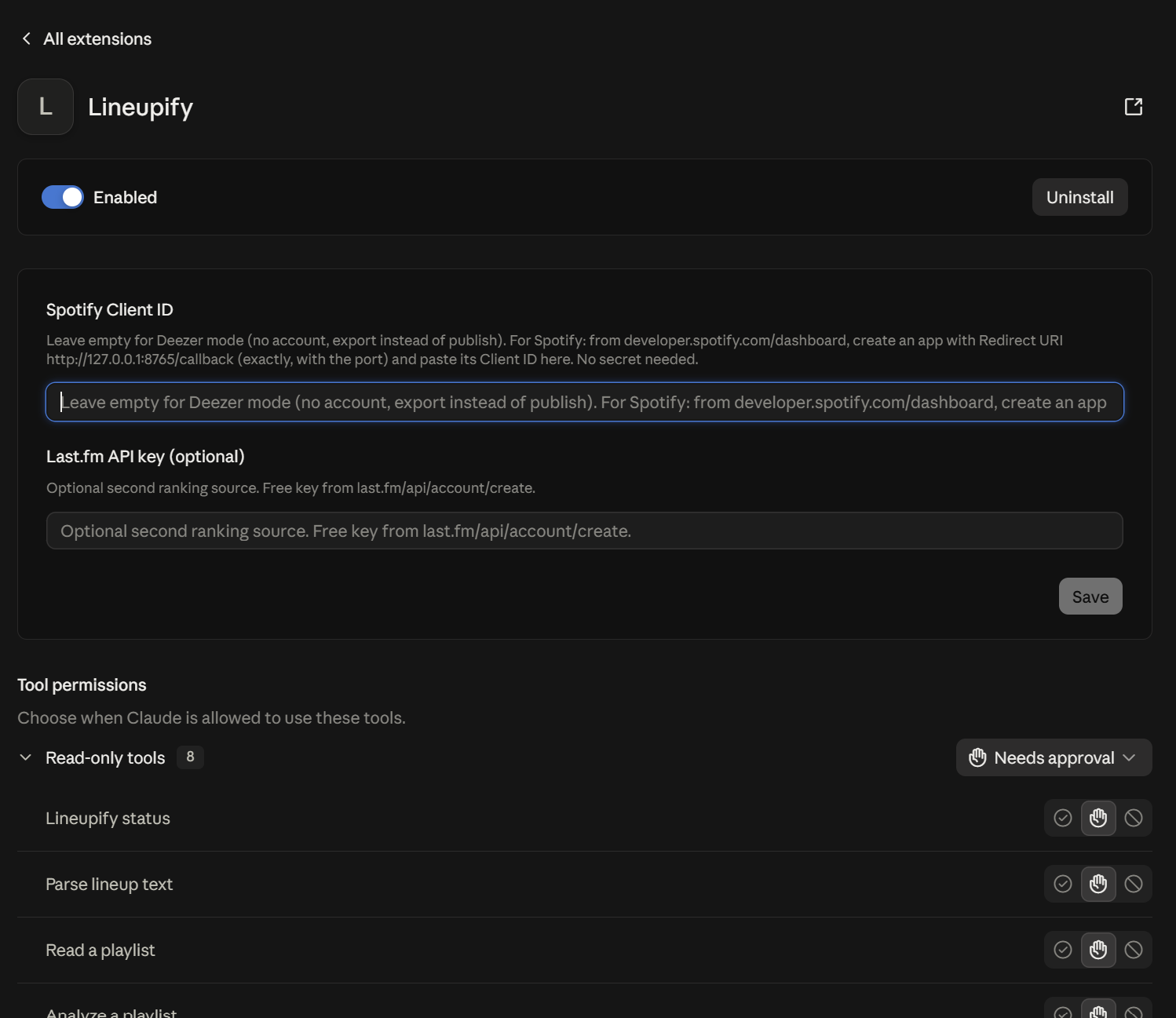1176x1018 pixels.
Task: Set Parse lineup text to needs approval
Action: [1098, 884]
